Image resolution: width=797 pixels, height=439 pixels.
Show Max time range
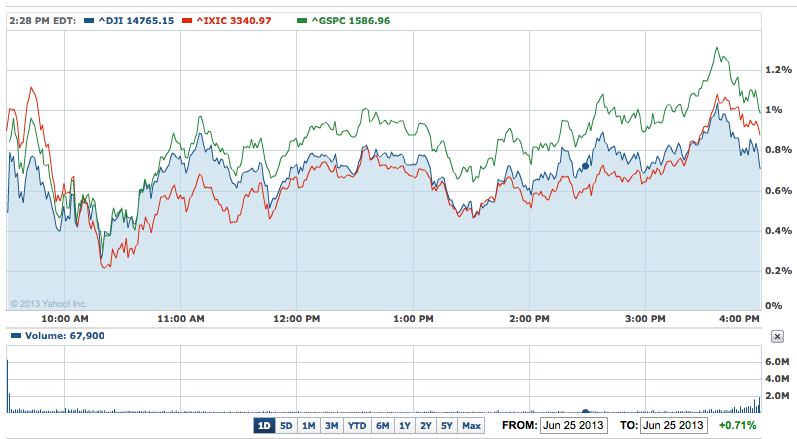coord(471,426)
